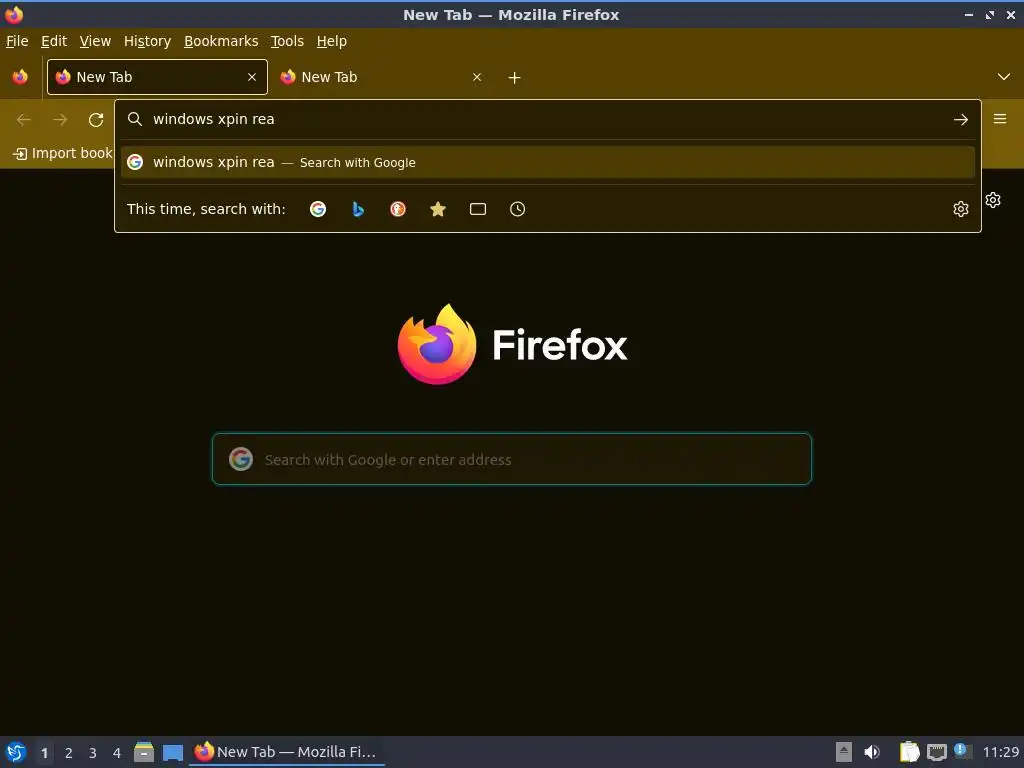Viewport: 1024px width, 768px height.
Task: Switch to the second New Tab
Action: coord(382,77)
